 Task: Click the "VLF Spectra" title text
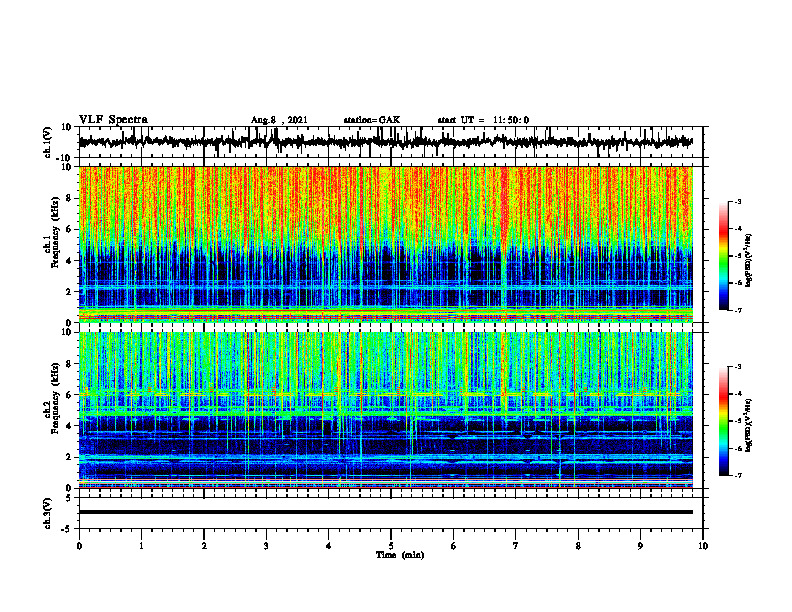[x=113, y=120]
